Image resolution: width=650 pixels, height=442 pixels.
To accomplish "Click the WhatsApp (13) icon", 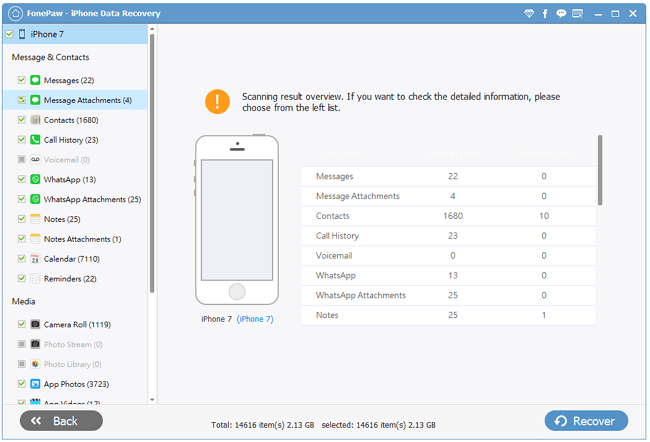I will [x=35, y=179].
